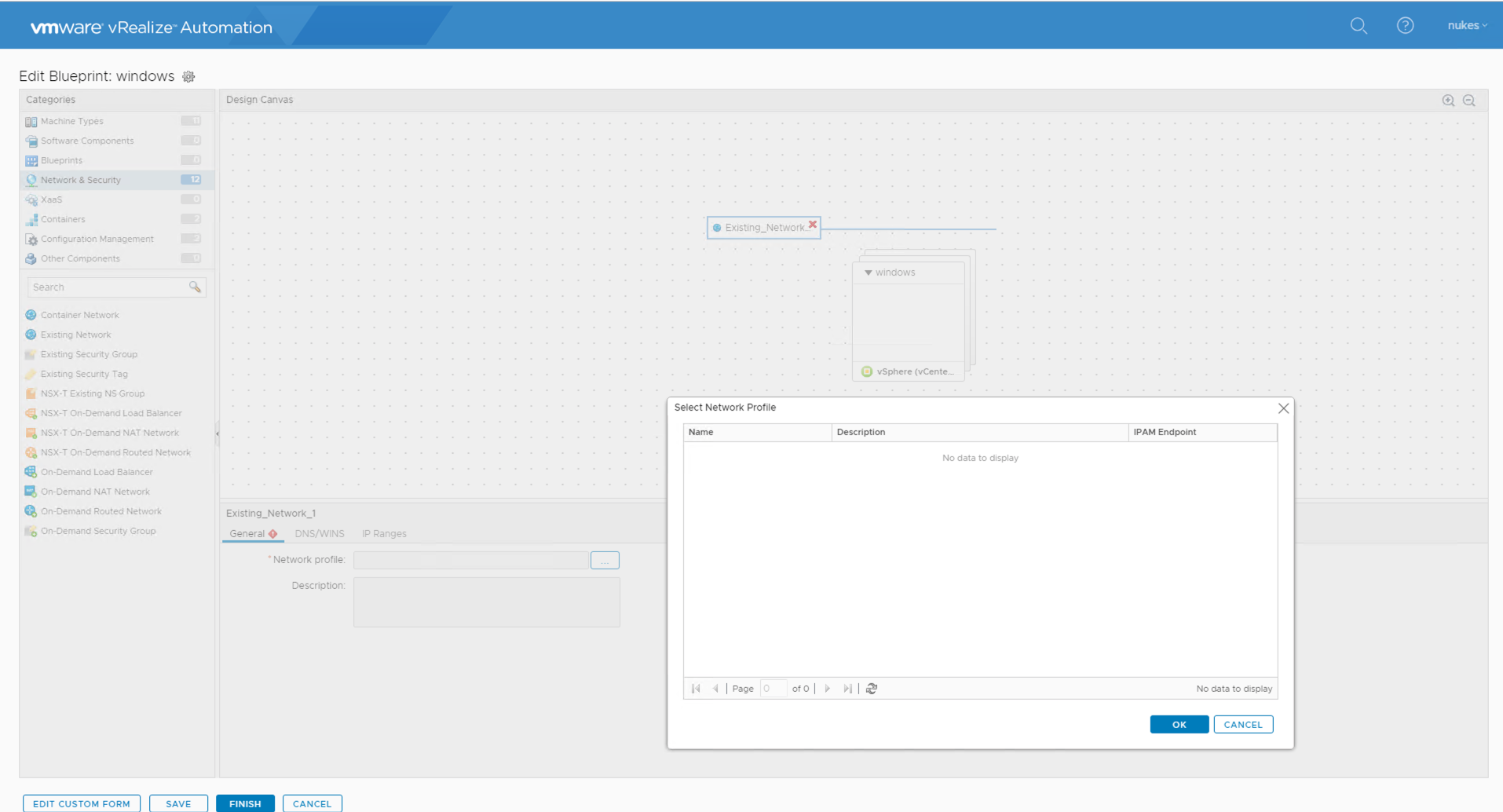Image resolution: width=1503 pixels, height=812 pixels.
Task: Refresh the network profile list
Action: pyautogui.click(x=872, y=689)
